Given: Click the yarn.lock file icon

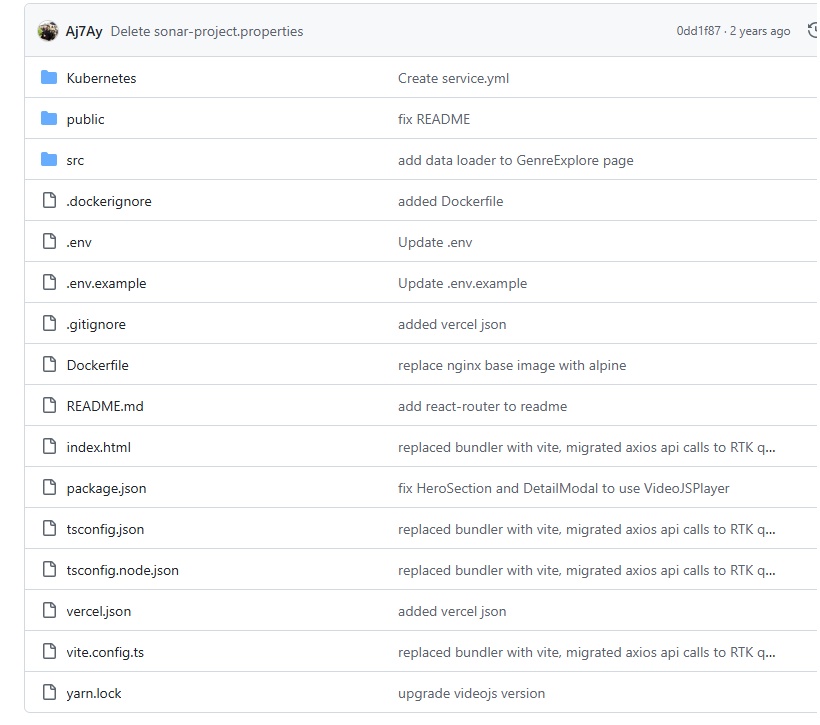Looking at the screenshot, I should pos(49,693).
